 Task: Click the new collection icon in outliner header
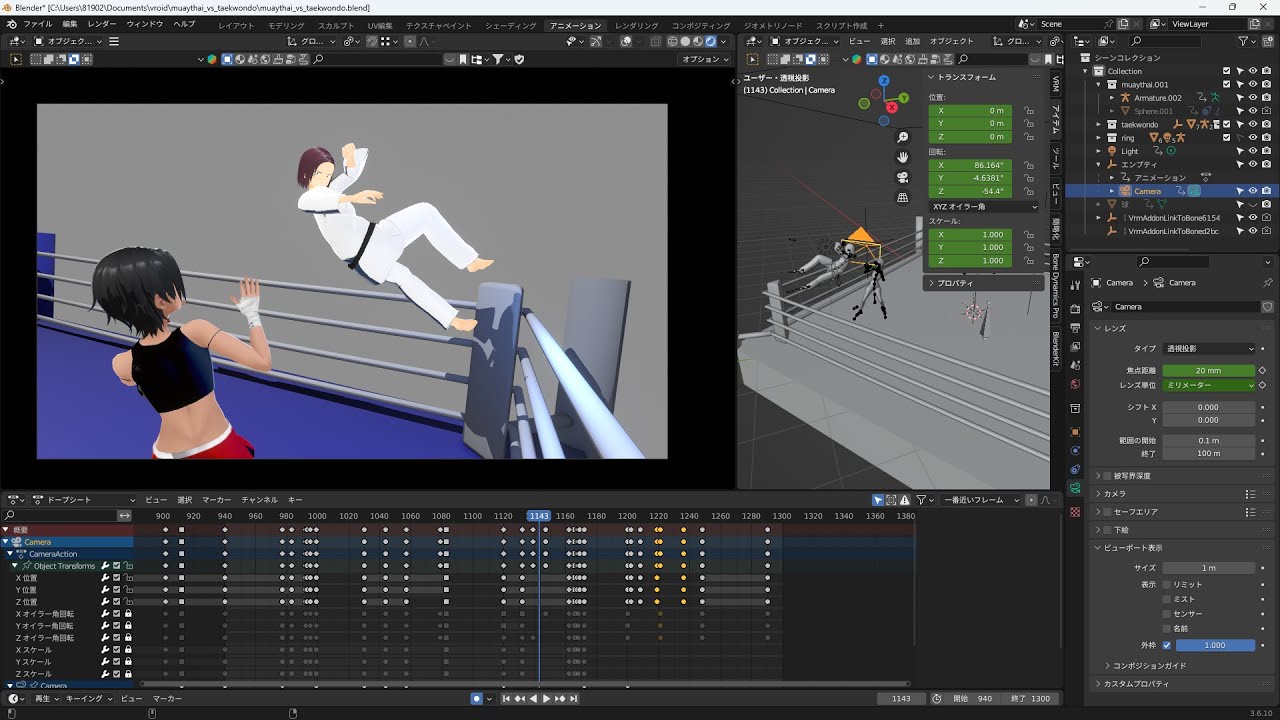click(1269, 41)
